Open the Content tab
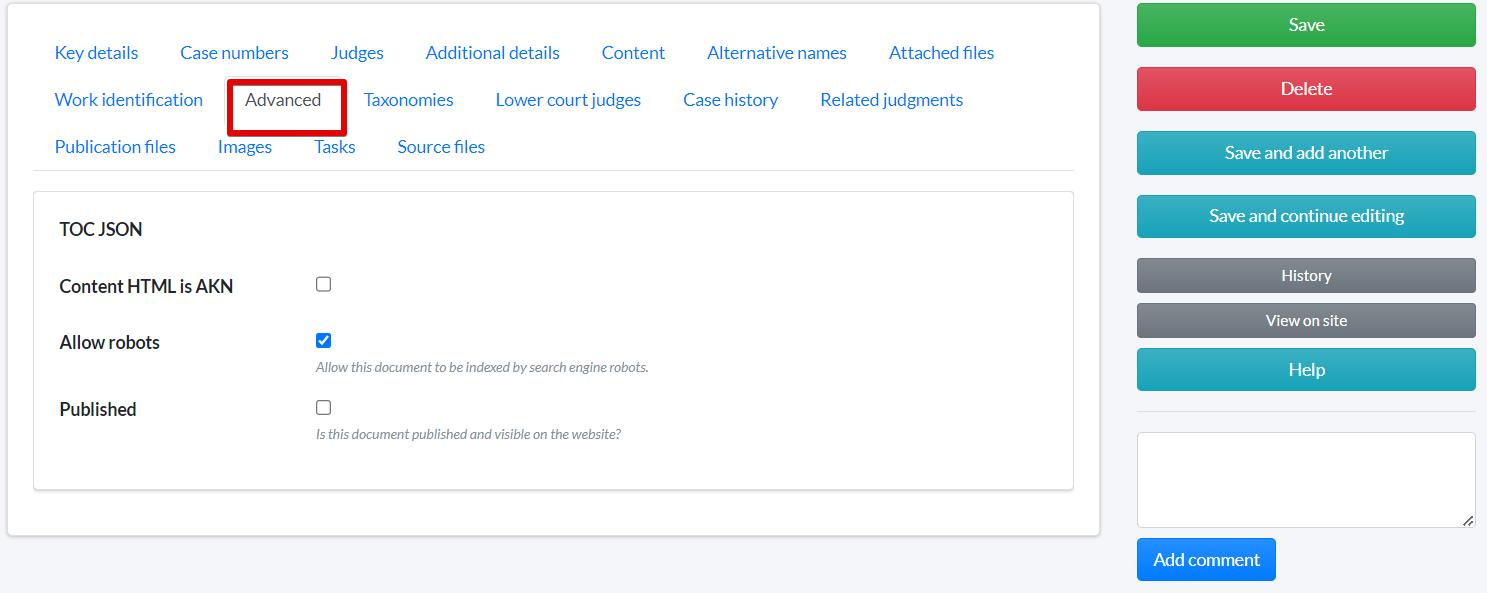This screenshot has width=1487, height=593. point(633,53)
